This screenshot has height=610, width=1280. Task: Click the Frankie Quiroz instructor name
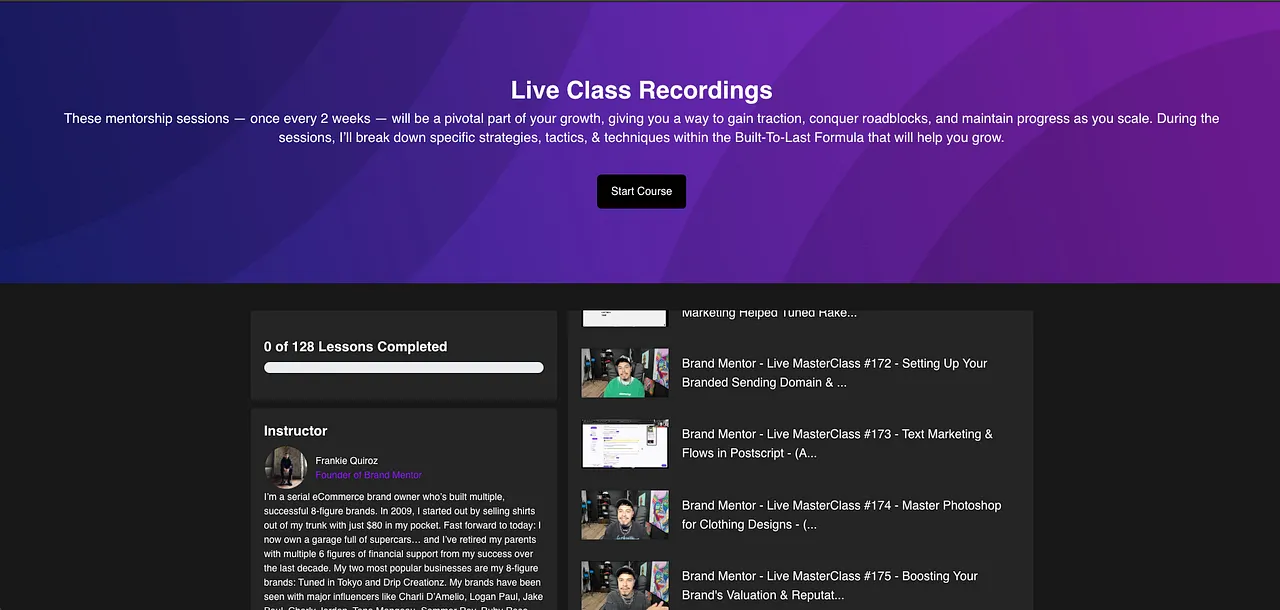point(347,461)
